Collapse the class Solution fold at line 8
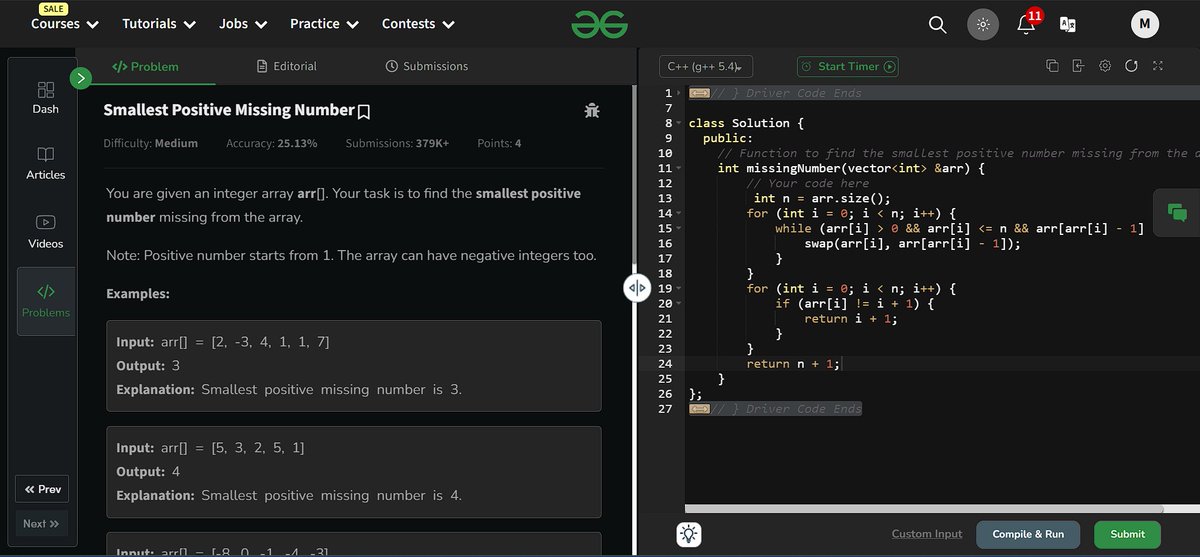 click(x=680, y=123)
